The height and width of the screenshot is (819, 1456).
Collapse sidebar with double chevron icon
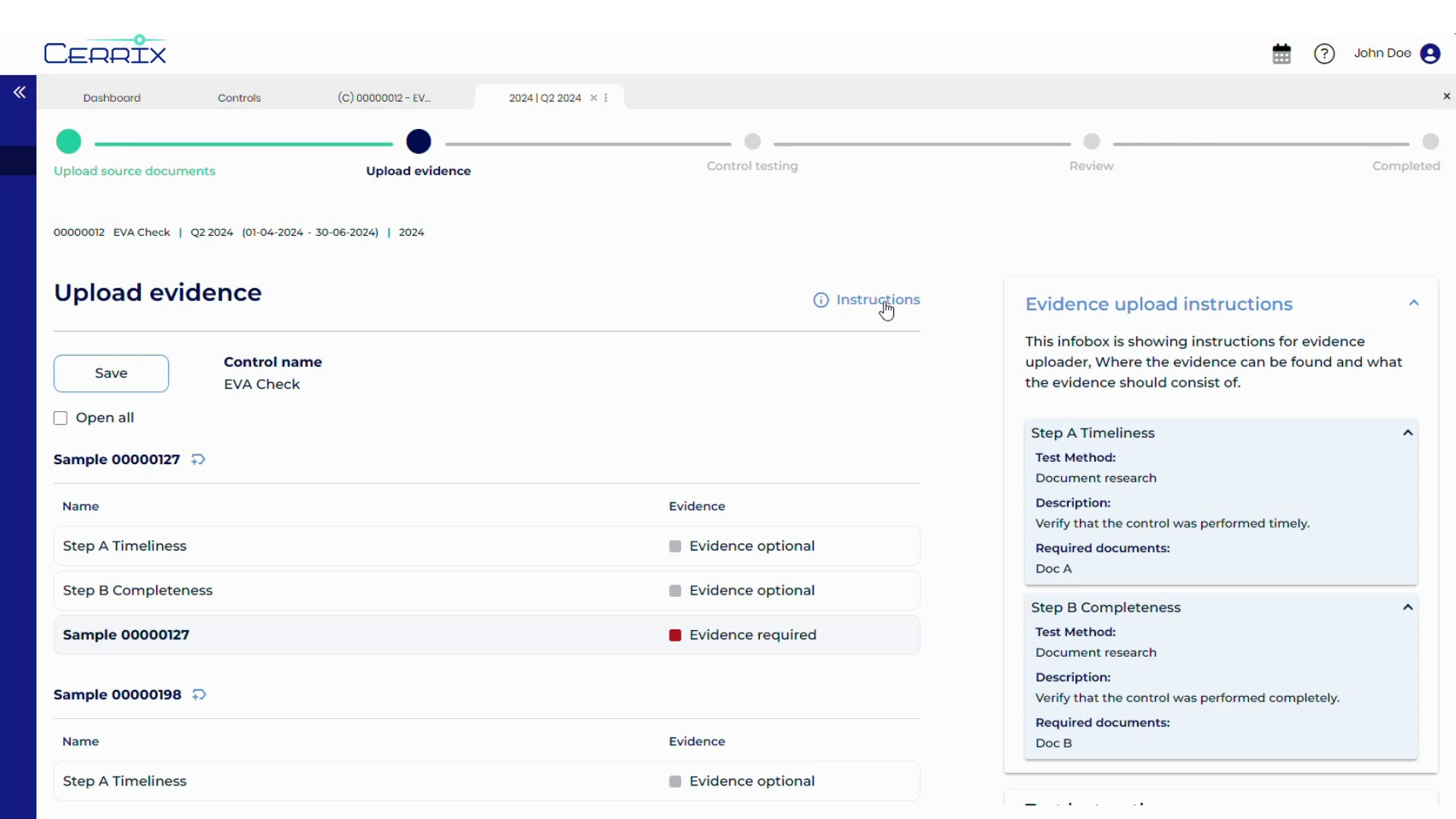[x=20, y=93]
